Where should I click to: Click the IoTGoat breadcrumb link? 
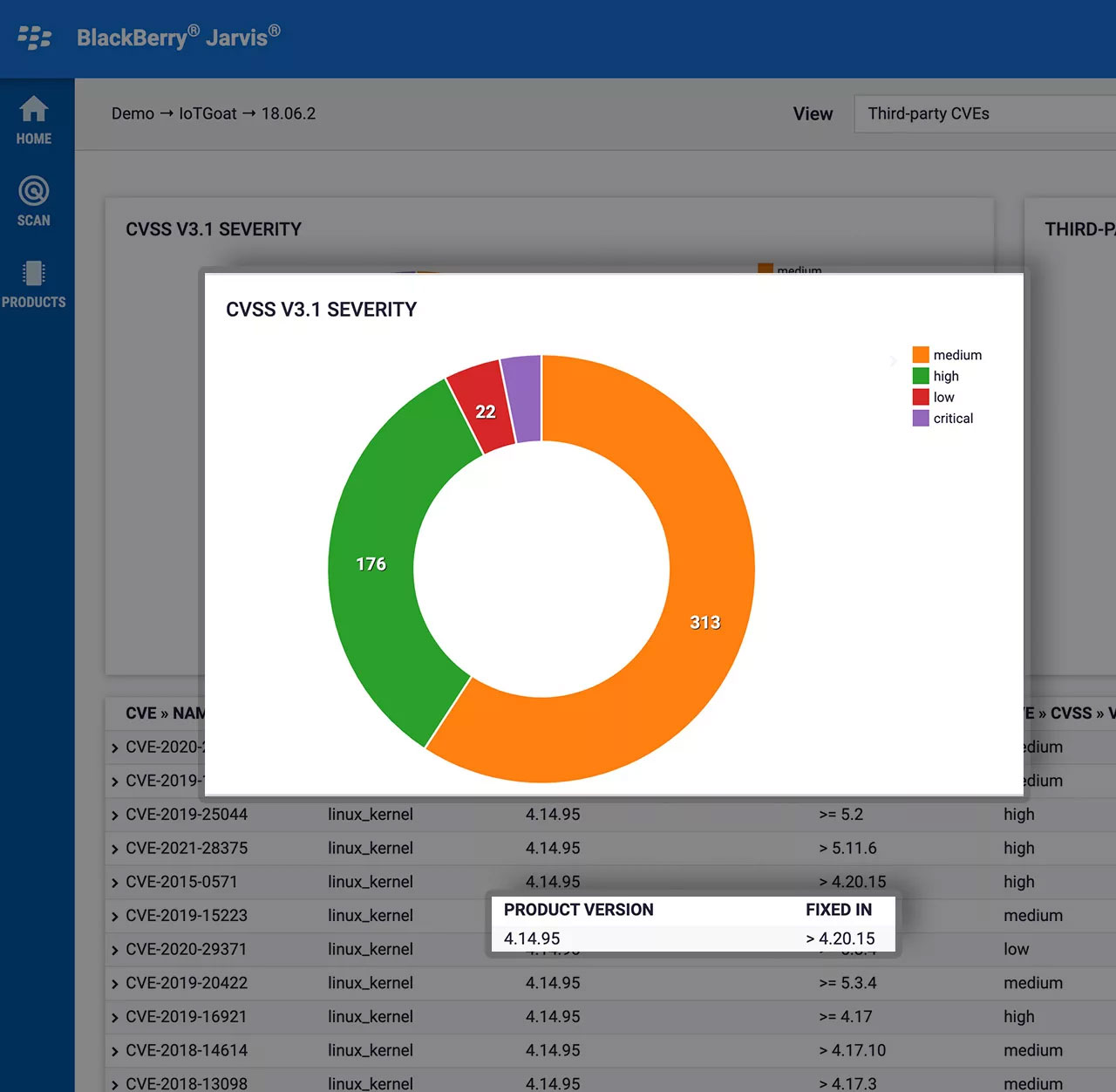click(208, 113)
